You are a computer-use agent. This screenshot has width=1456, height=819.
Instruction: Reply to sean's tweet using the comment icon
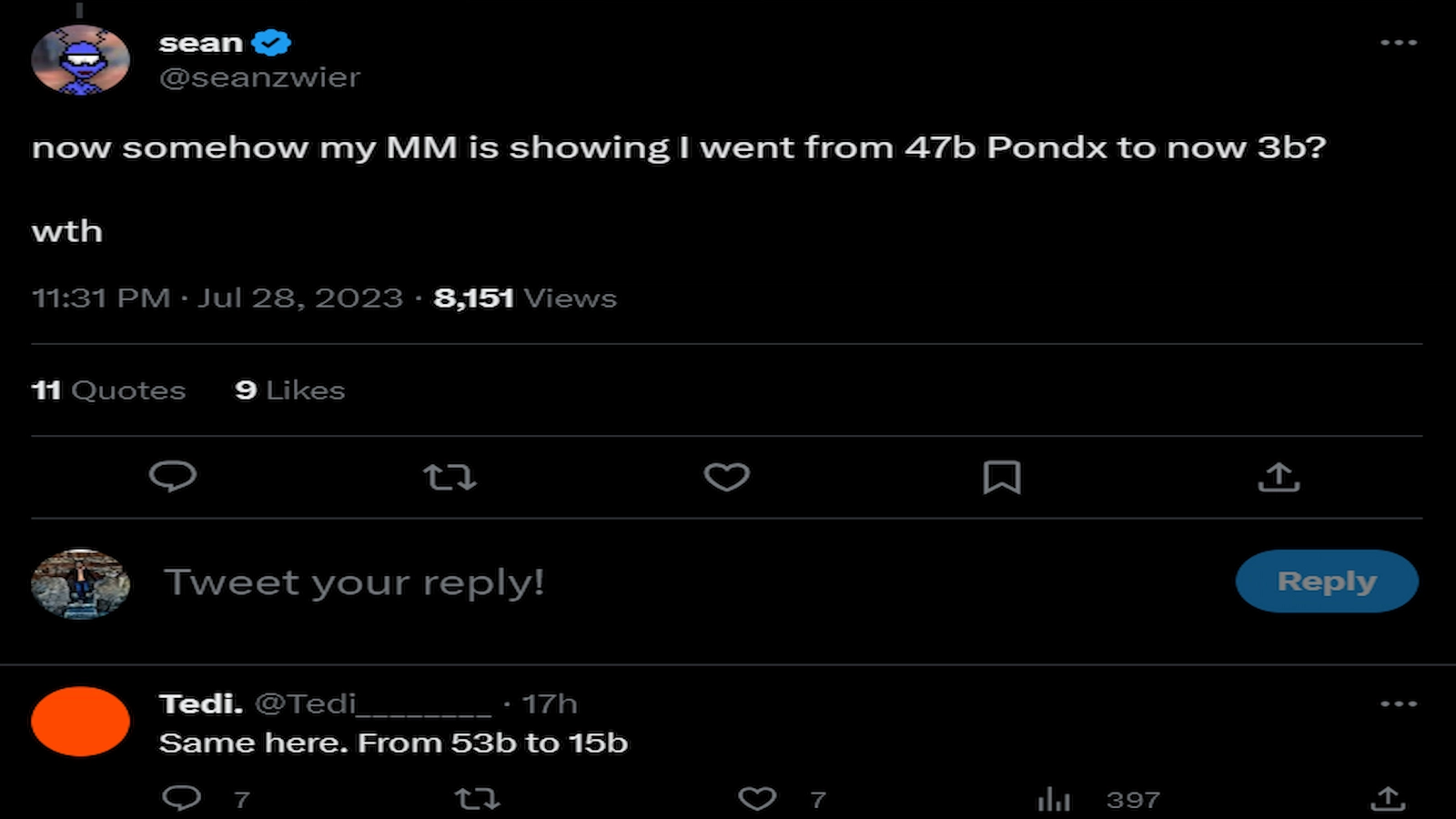[176, 477]
